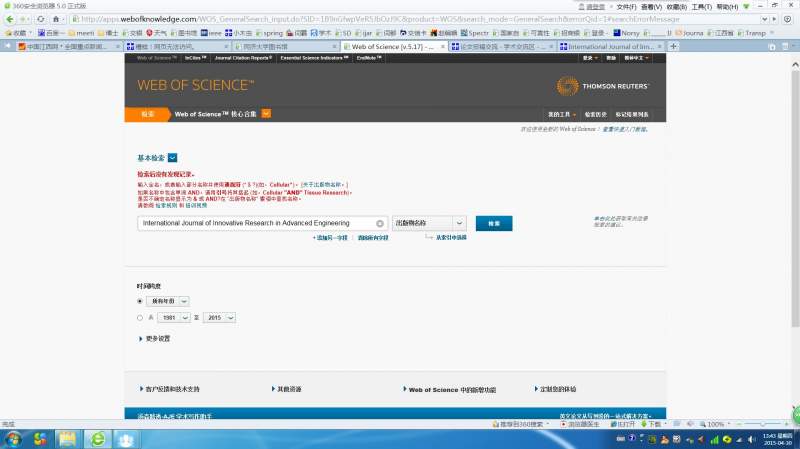
Task: Click the browser address bar URL
Action: [380, 19]
